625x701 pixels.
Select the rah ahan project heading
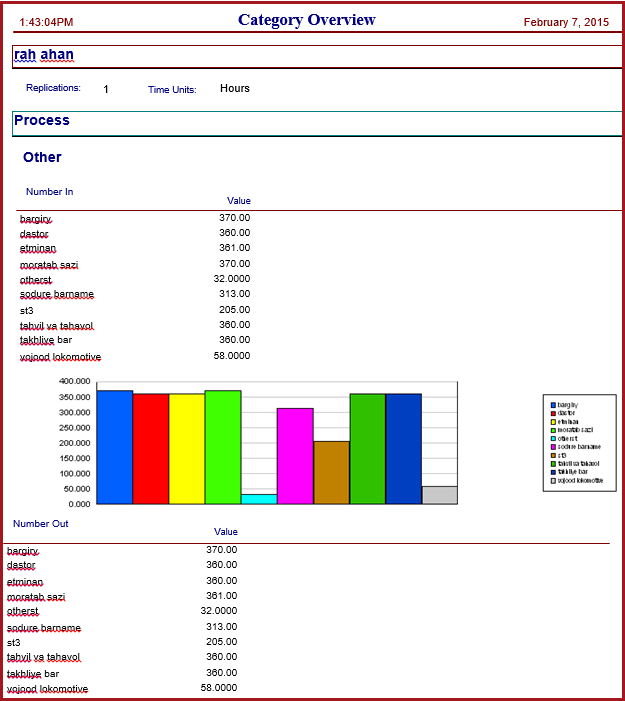pos(44,55)
